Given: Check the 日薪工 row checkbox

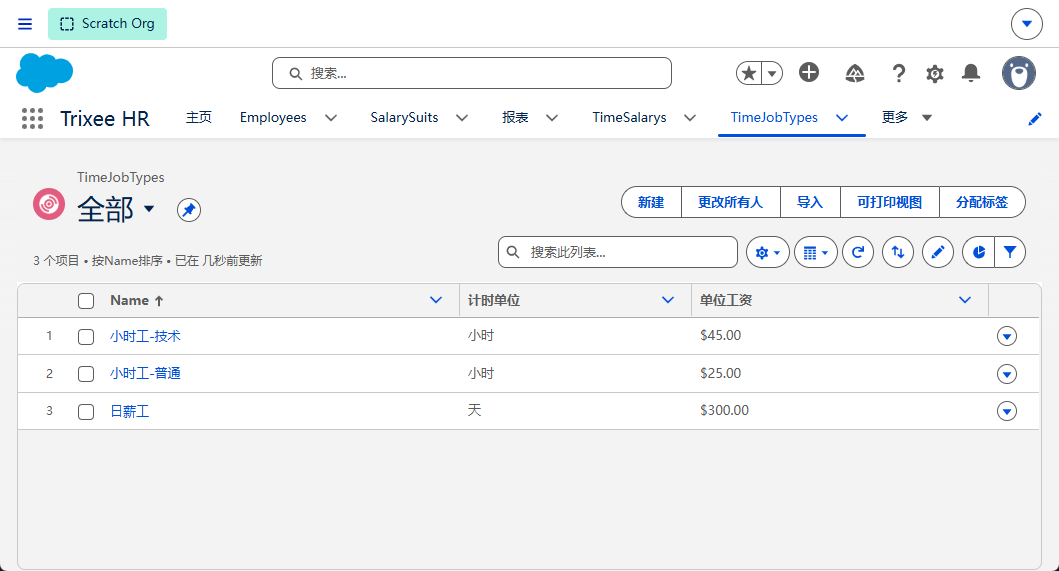Looking at the screenshot, I should pyautogui.click(x=86, y=412).
